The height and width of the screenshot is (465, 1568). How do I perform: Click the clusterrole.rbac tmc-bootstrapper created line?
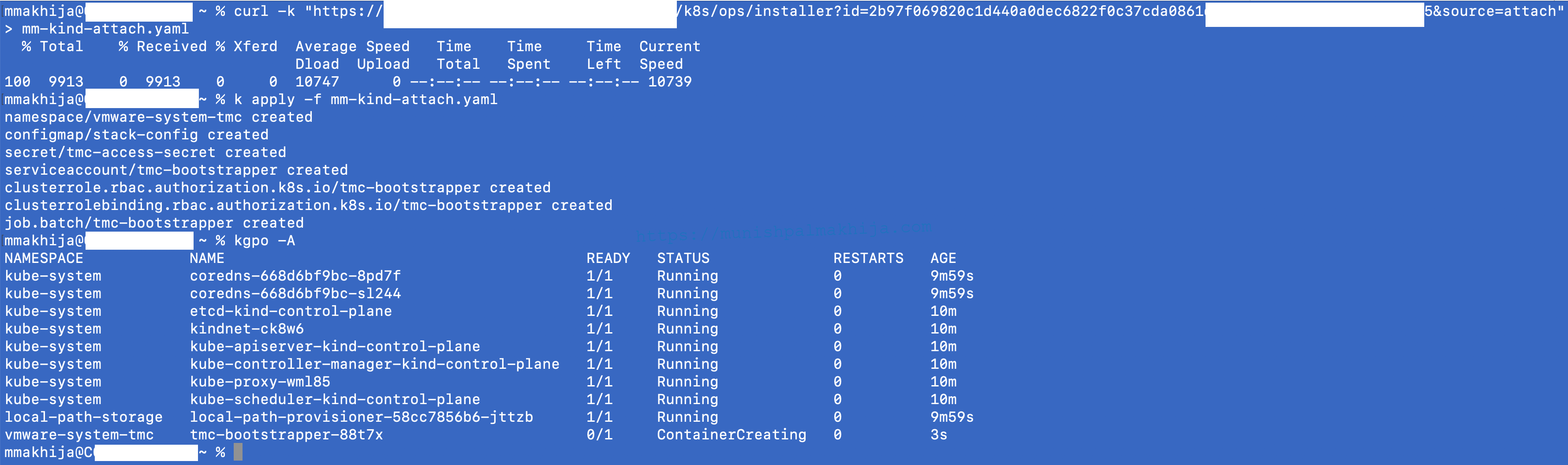point(277,188)
